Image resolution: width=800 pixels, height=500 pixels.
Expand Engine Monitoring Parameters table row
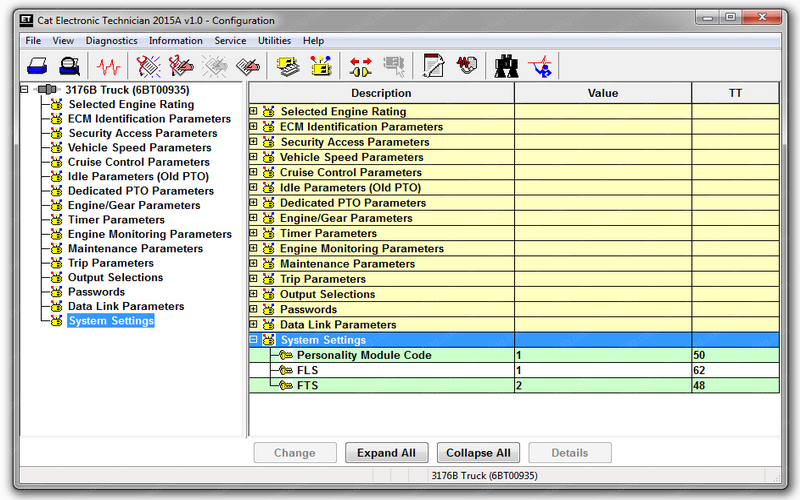(x=253, y=248)
